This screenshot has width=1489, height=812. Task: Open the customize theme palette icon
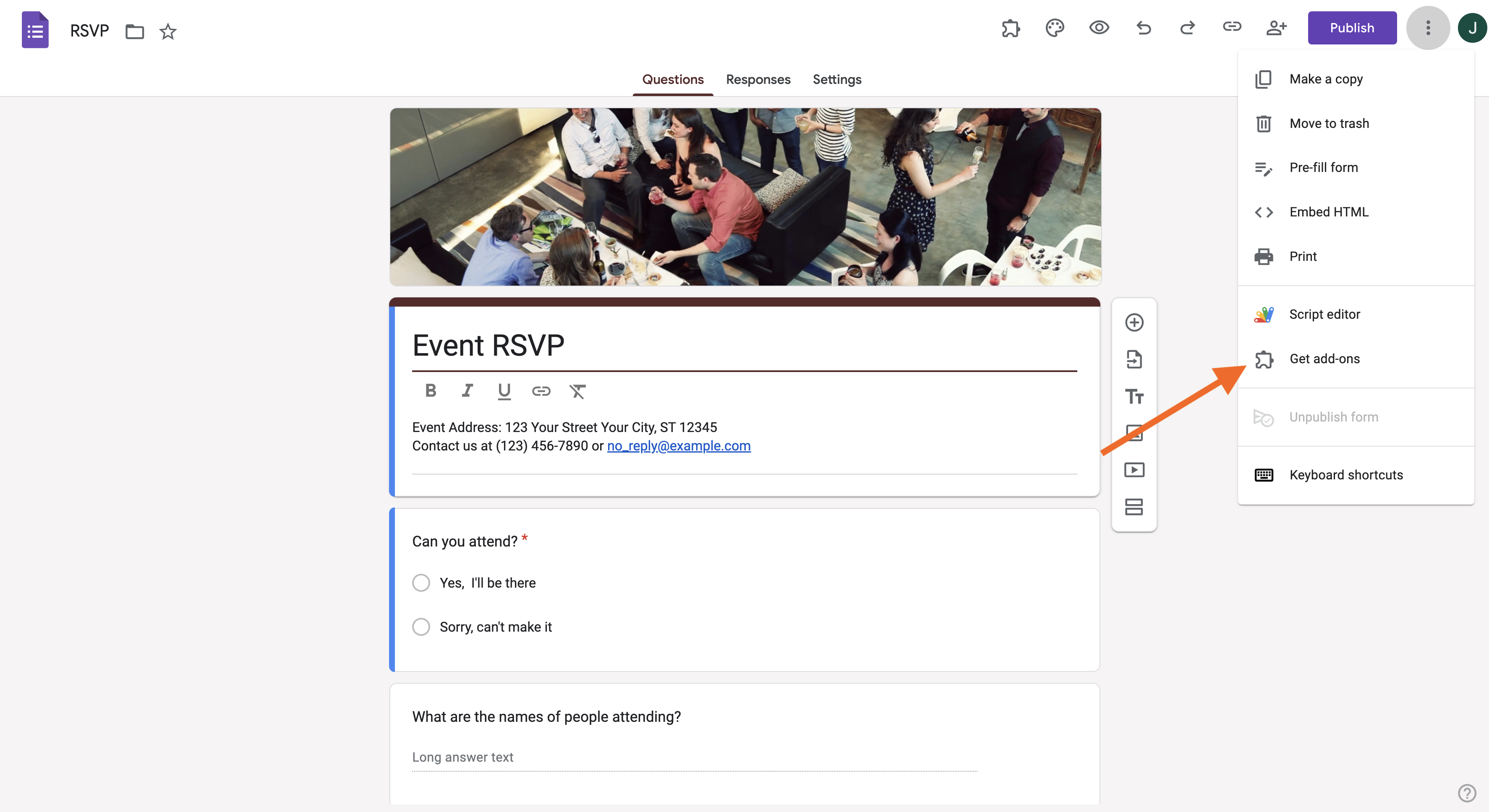1054,28
